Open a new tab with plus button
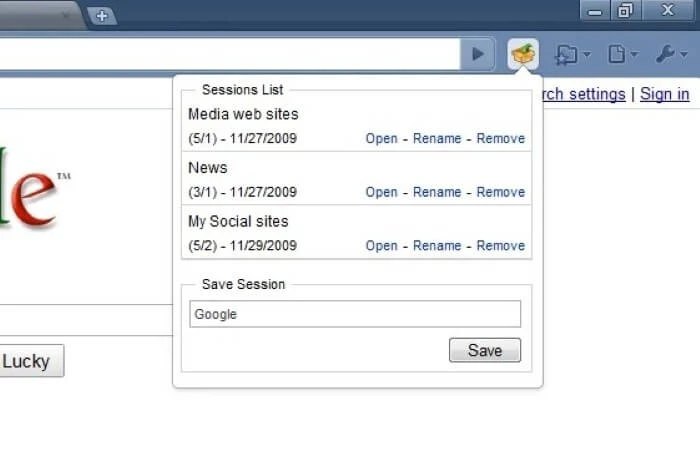The image size is (700, 475). coord(102,17)
